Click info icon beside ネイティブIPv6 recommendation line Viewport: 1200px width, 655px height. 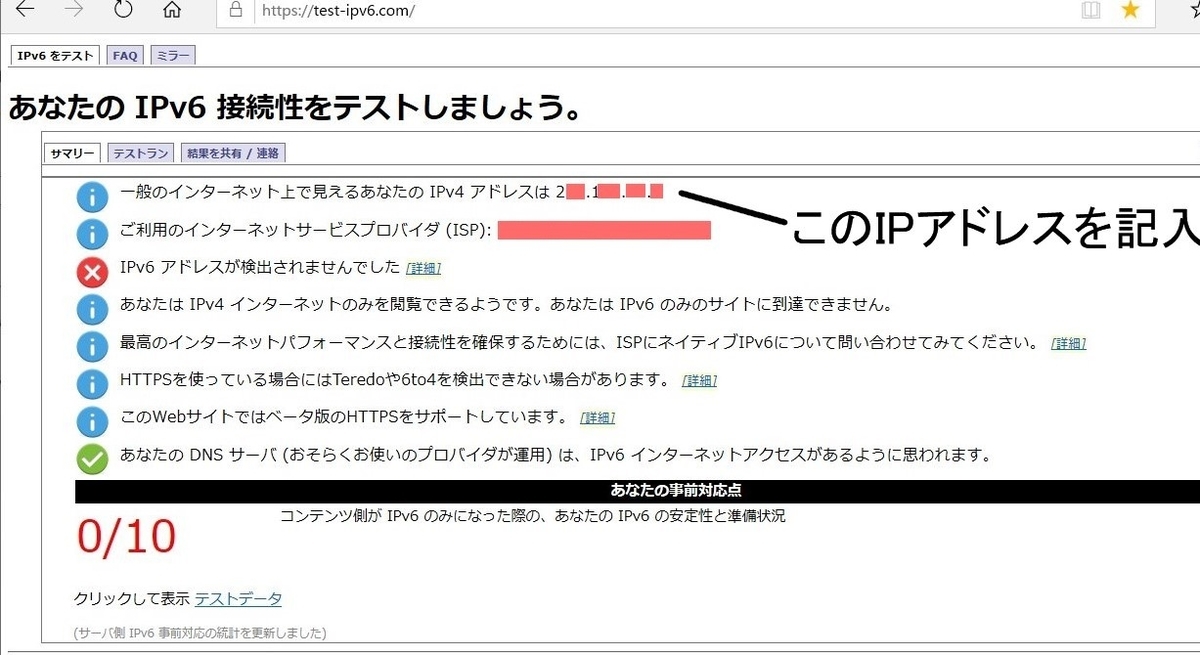click(x=92, y=345)
